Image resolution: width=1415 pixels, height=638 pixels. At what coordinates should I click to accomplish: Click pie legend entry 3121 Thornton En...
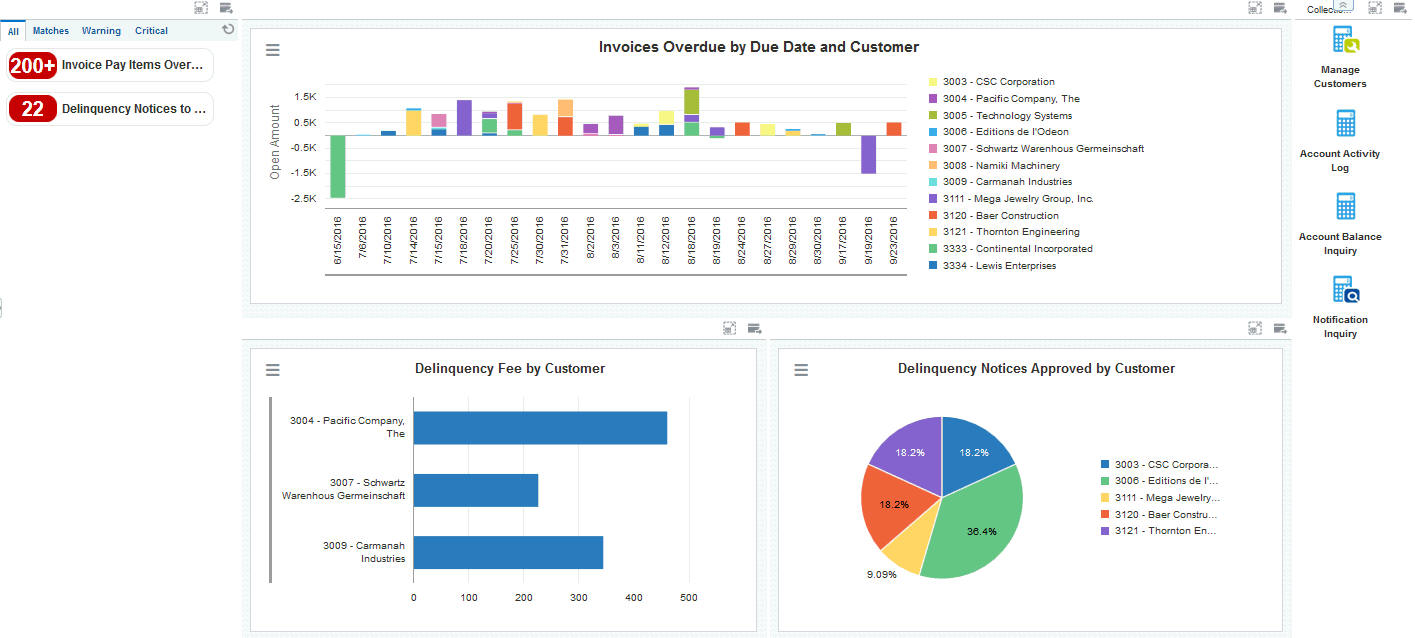click(1160, 531)
